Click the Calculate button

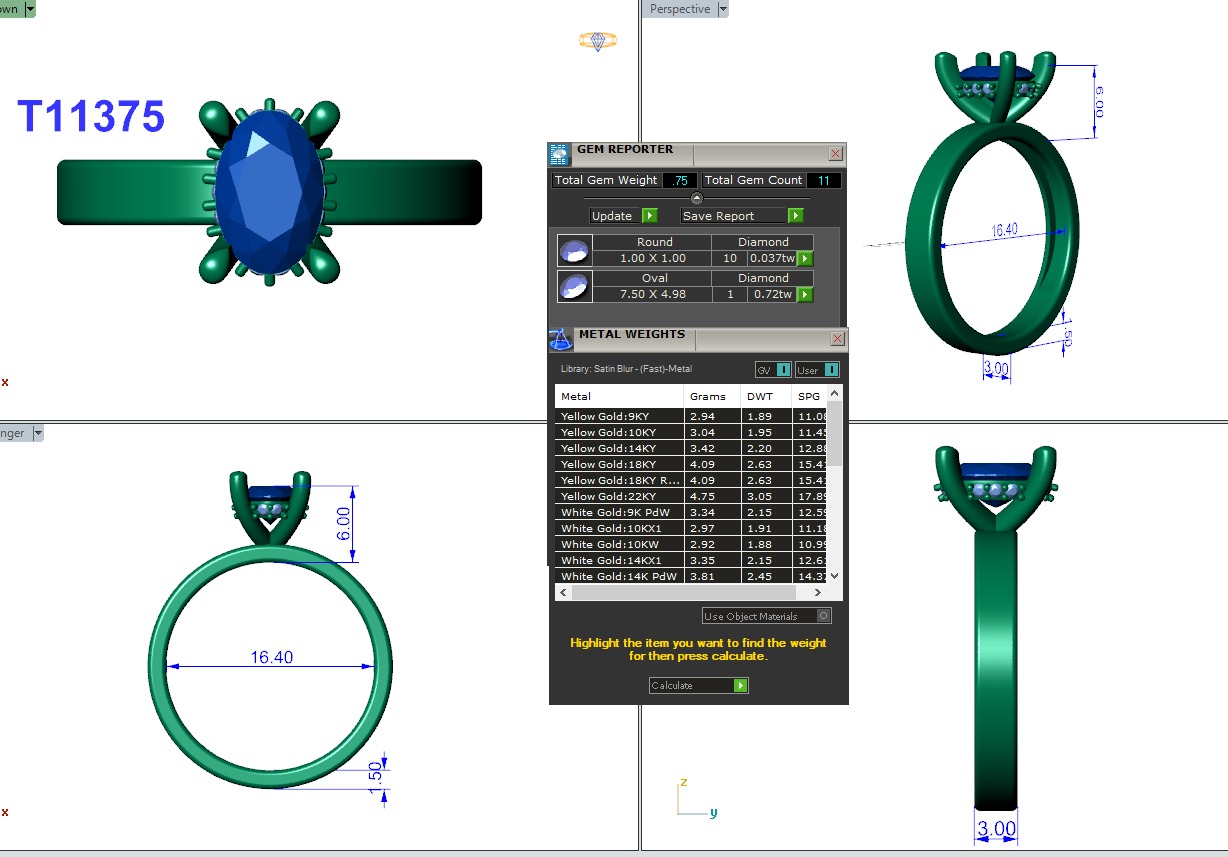pyautogui.click(x=698, y=685)
